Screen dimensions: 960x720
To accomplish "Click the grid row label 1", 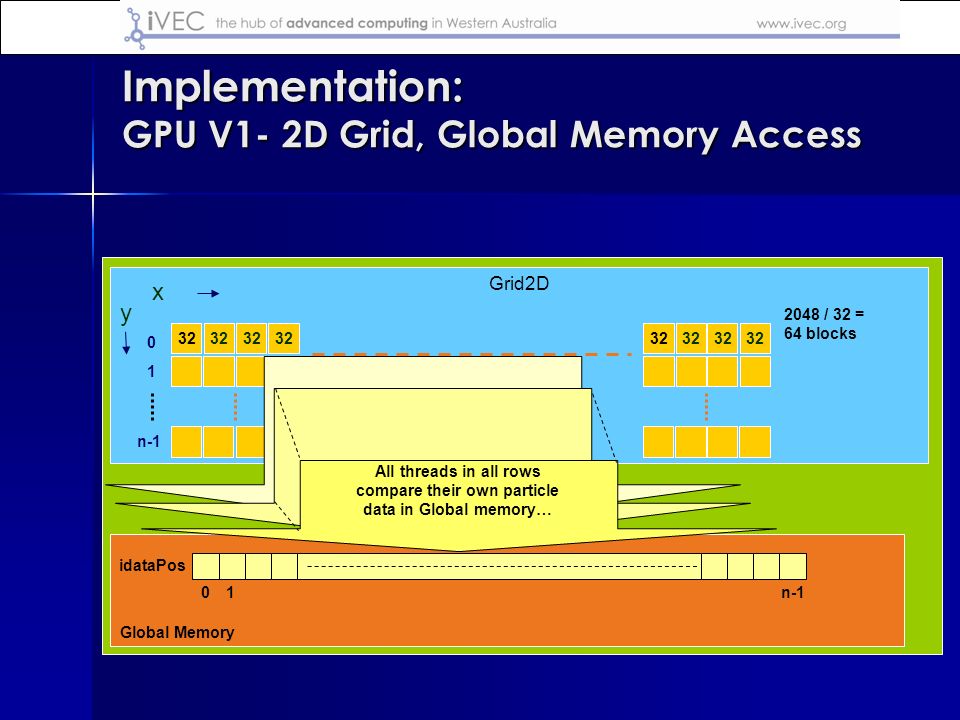I will (x=151, y=372).
